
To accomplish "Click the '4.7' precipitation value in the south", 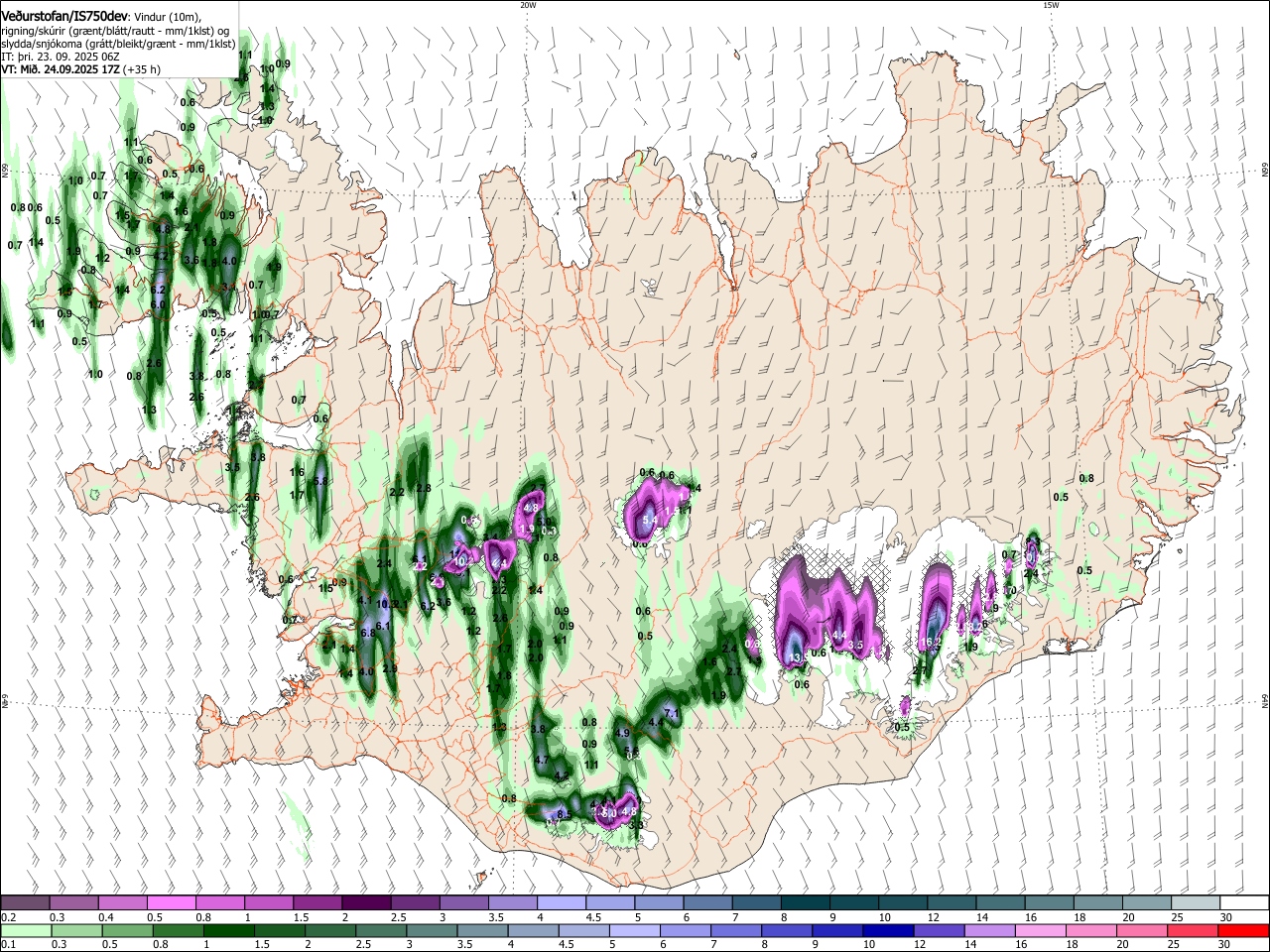I will pyautogui.click(x=542, y=760).
